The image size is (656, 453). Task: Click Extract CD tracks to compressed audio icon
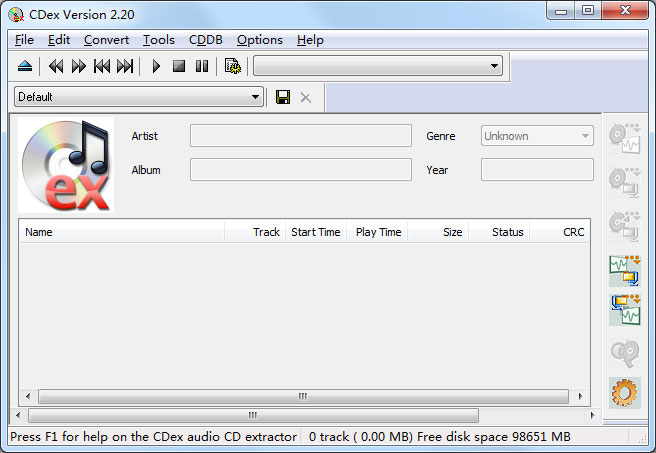(625, 182)
